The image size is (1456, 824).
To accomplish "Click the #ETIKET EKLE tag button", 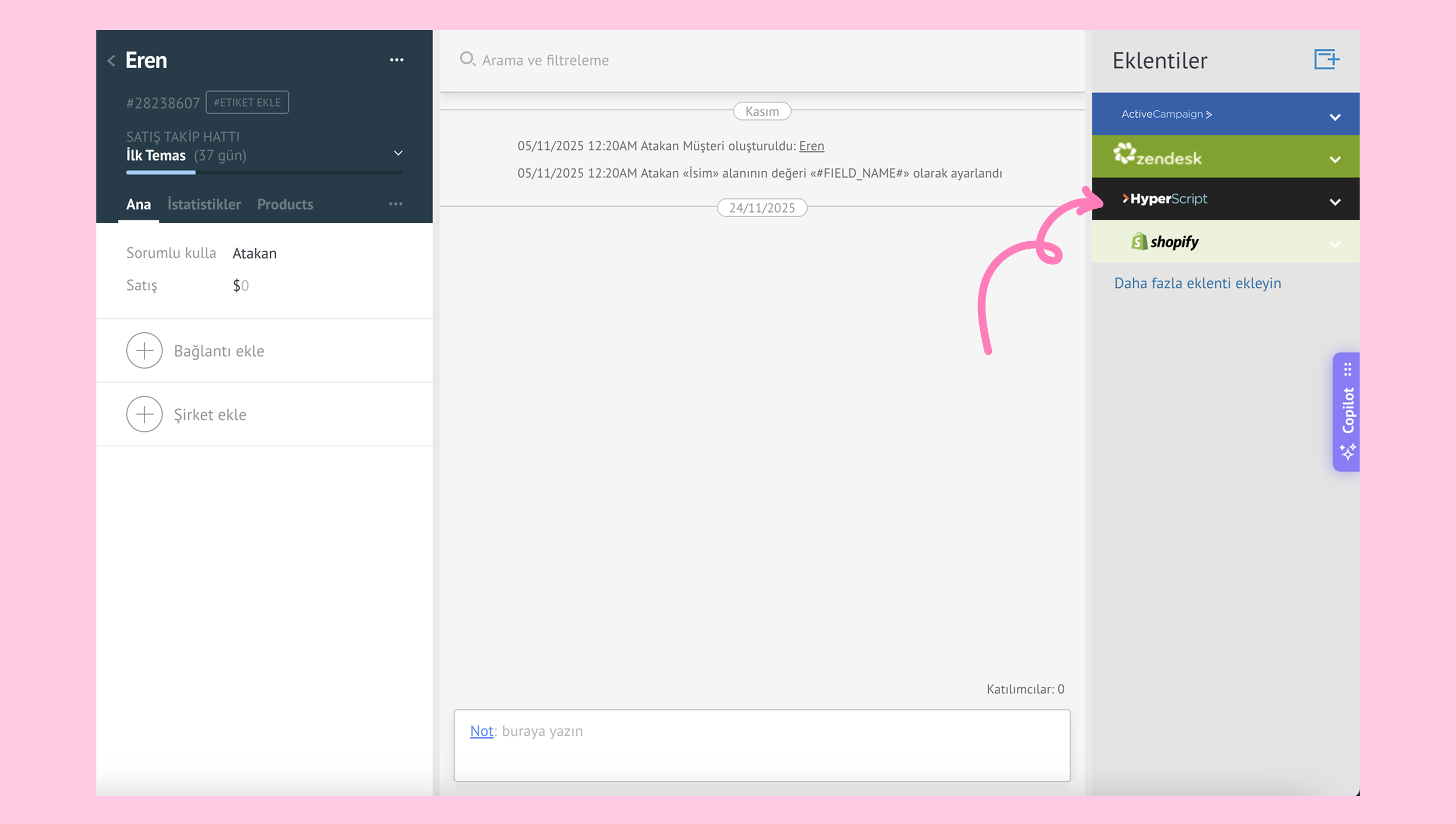I will 247,102.
